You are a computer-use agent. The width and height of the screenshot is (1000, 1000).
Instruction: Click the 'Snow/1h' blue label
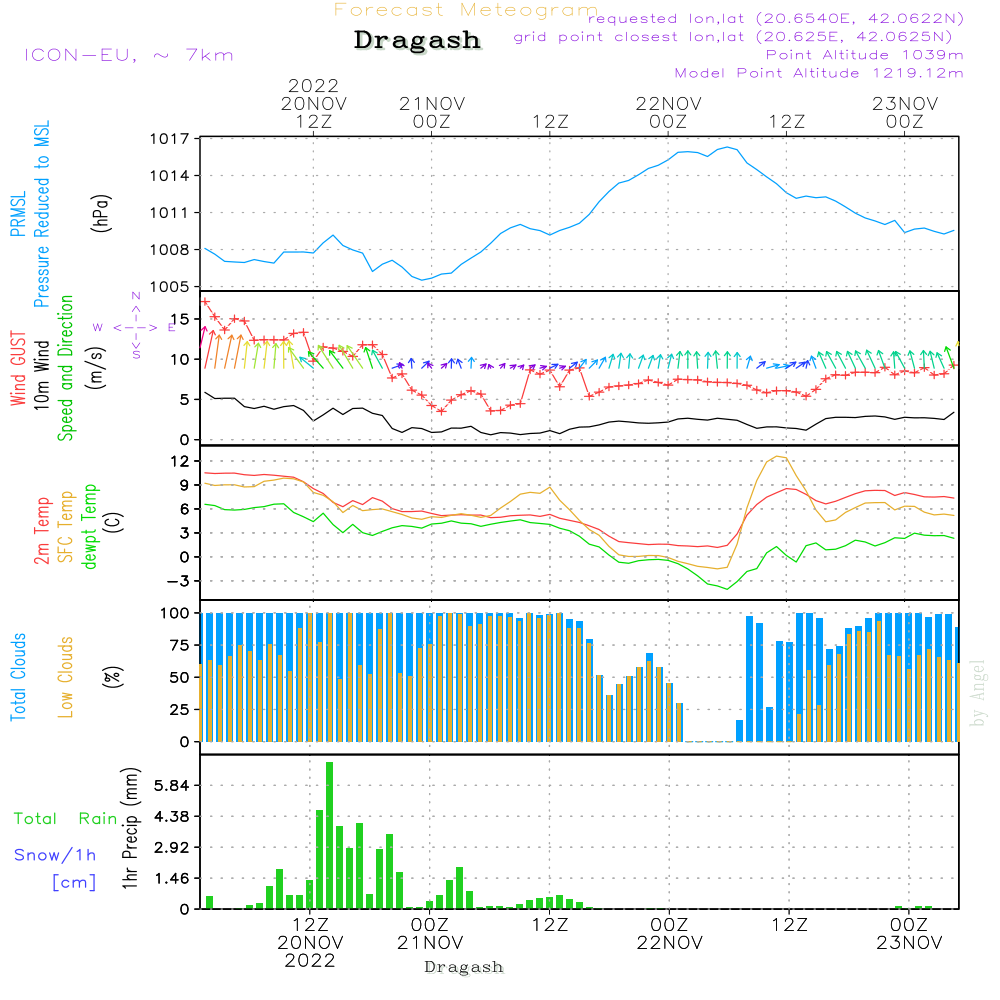point(55,855)
